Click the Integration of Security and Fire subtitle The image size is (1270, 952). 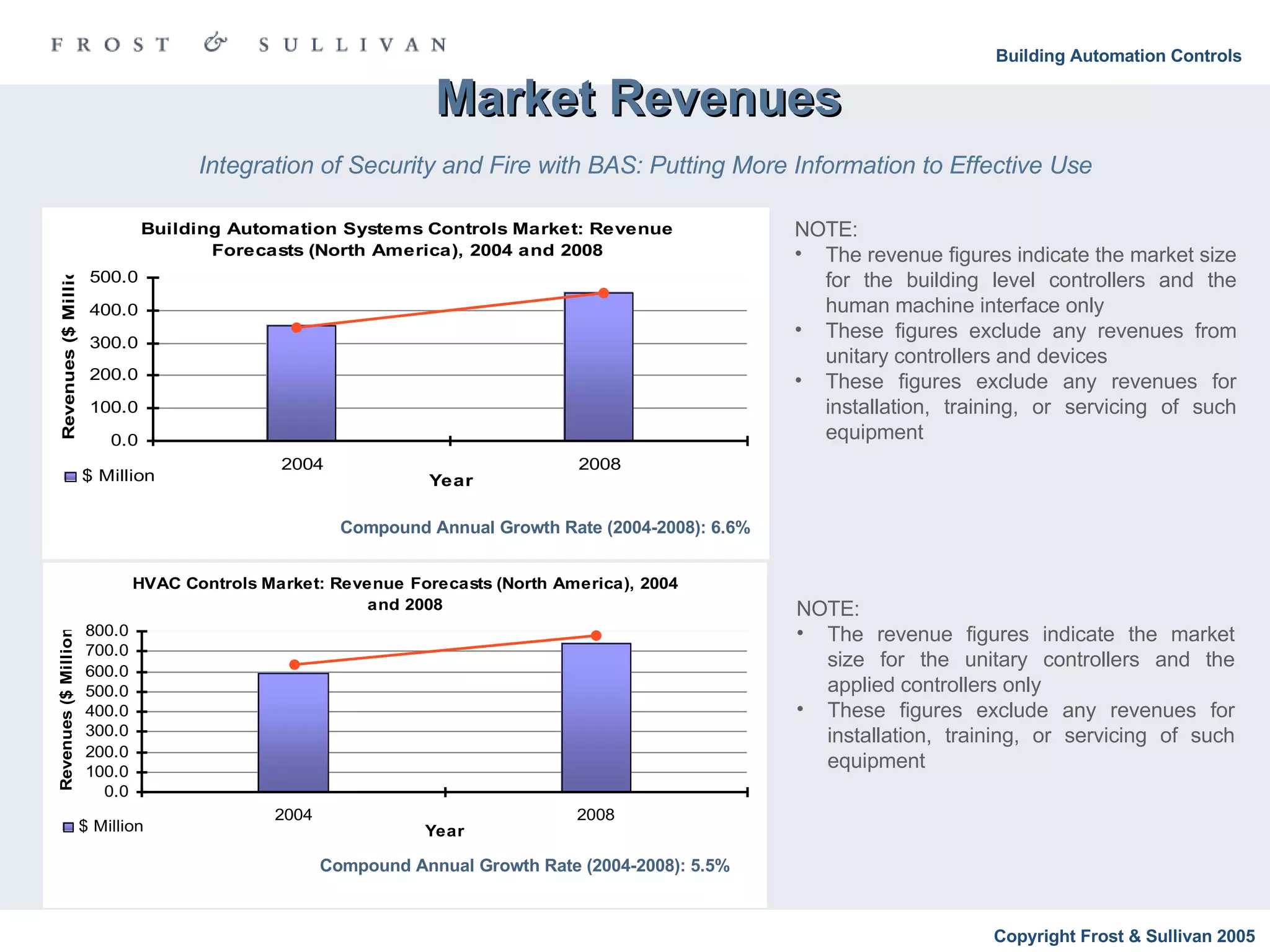(x=645, y=165)
